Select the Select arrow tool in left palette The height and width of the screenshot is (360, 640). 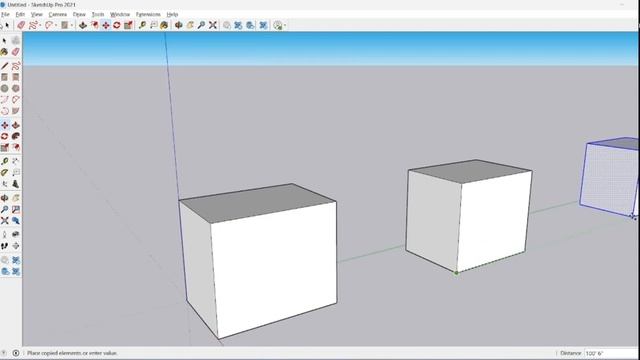pos(4,40)
